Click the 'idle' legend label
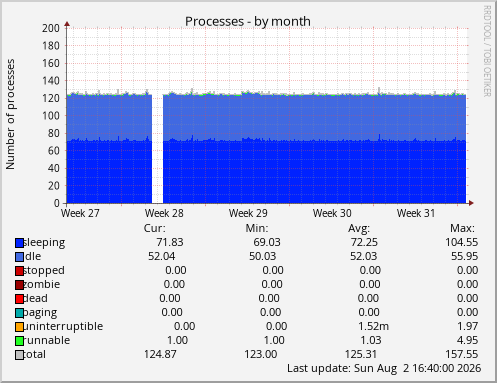The image size is (497, 383). tap(33, 256)
